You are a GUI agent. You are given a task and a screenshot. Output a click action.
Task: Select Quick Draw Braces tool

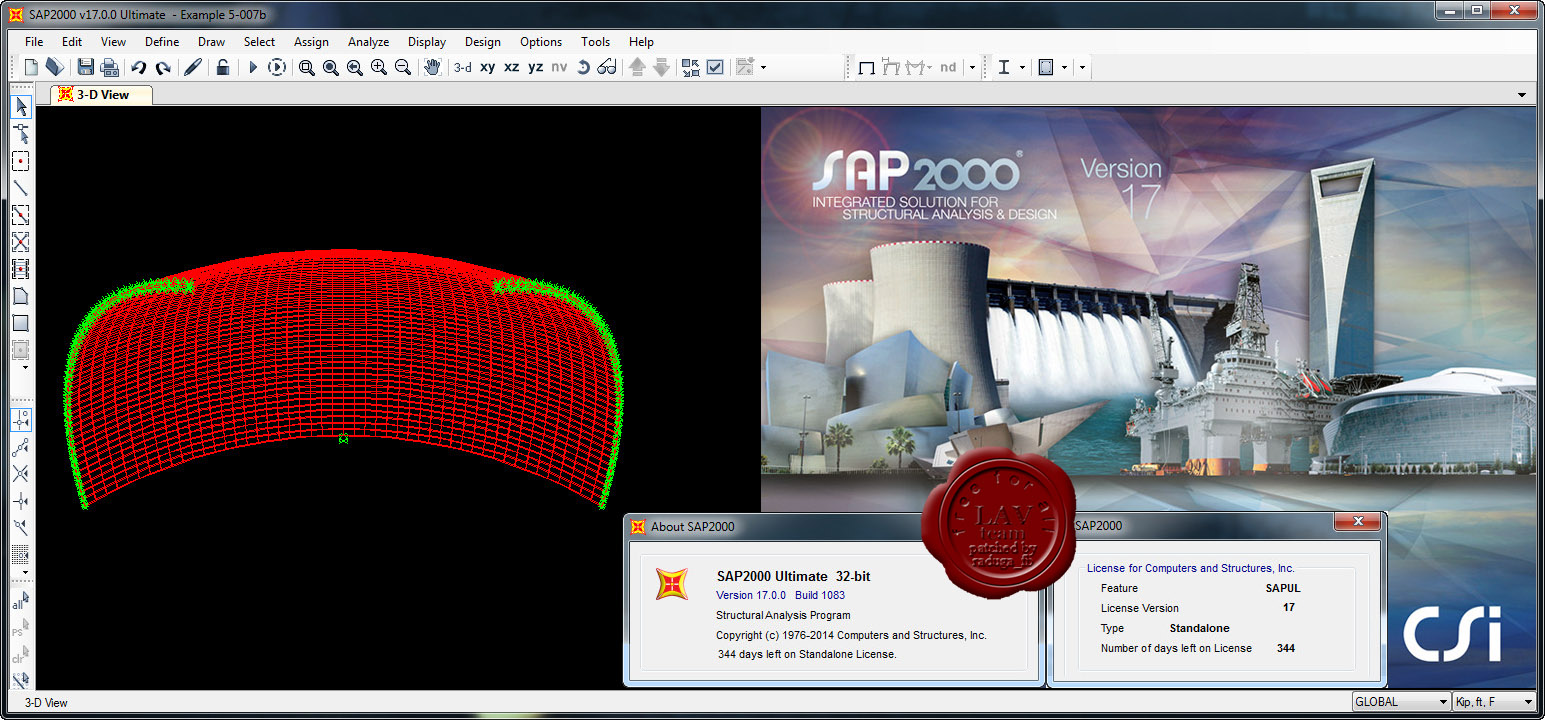[x=20, y=242]
